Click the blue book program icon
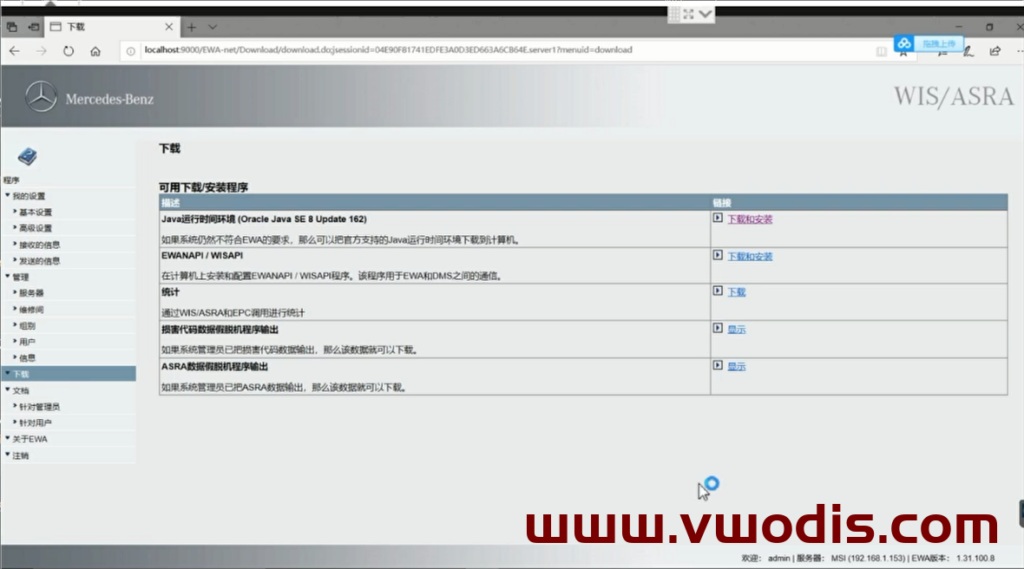 click(27, 156)
